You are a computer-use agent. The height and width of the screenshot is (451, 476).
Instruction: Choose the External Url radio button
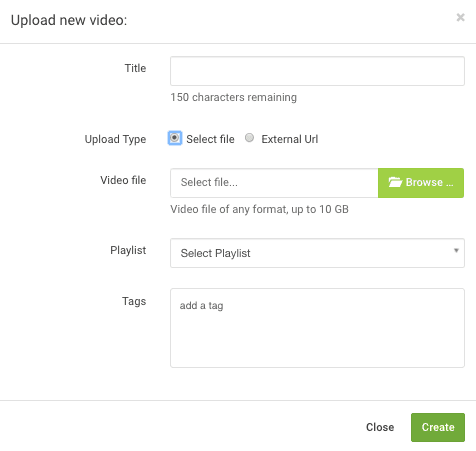(x=249, y=138)
